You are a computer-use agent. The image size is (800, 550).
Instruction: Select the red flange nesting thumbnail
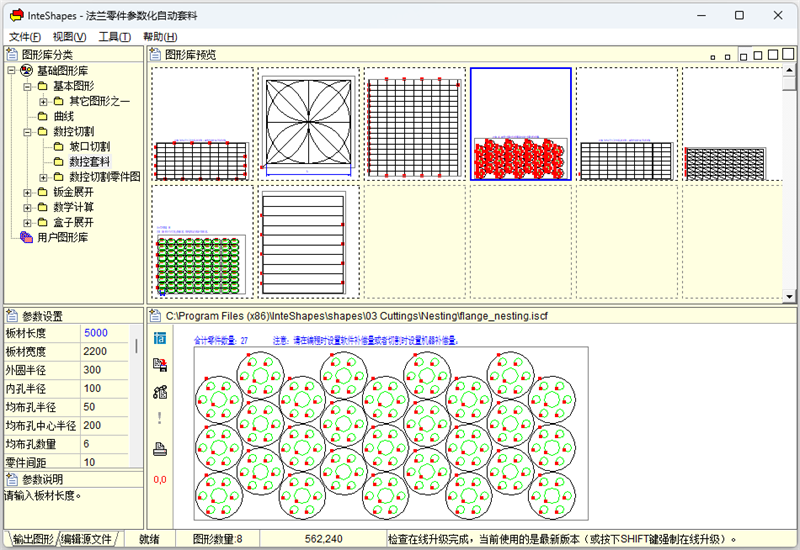coord(520,124)
